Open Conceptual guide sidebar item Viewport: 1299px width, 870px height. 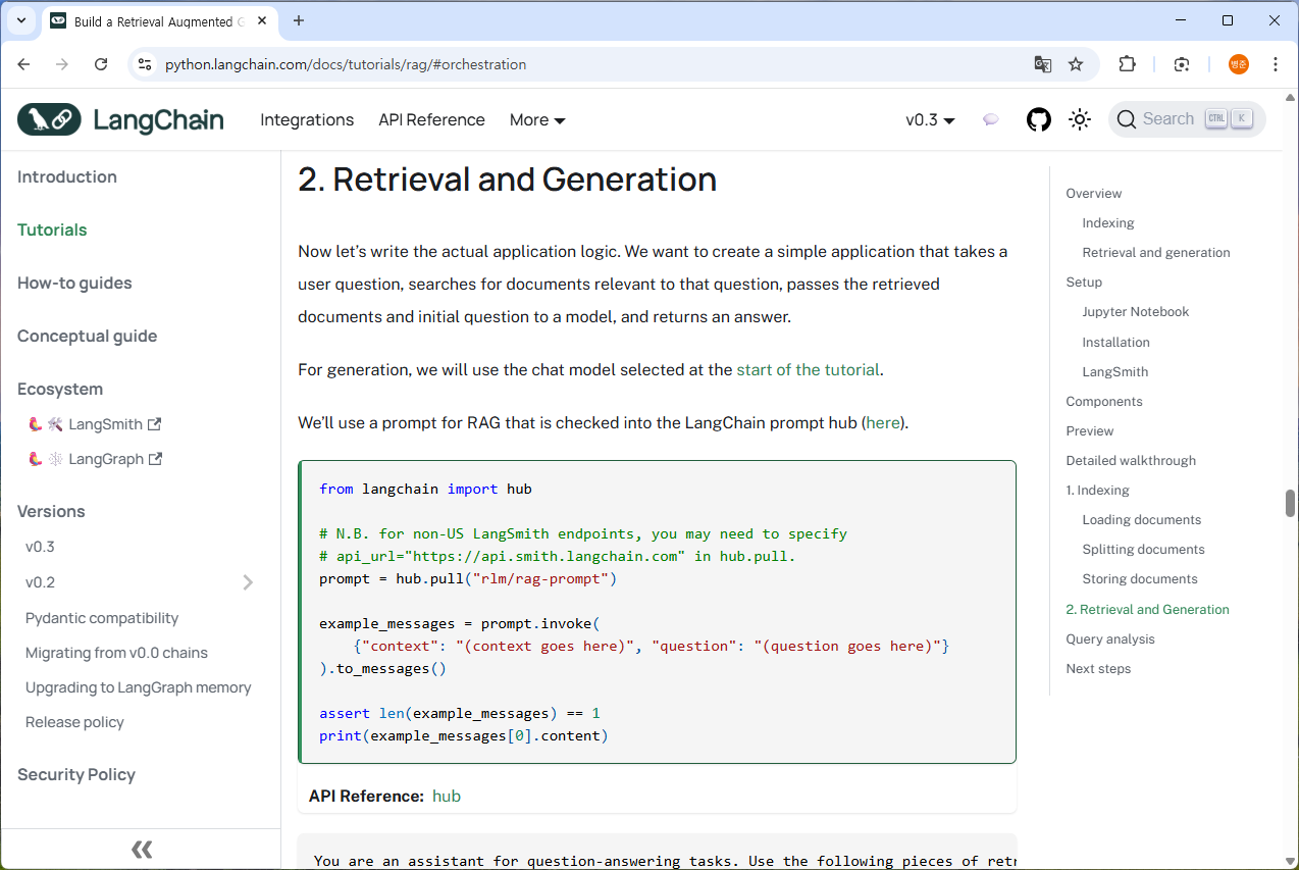pyautogui.click(x=87, y=336)
